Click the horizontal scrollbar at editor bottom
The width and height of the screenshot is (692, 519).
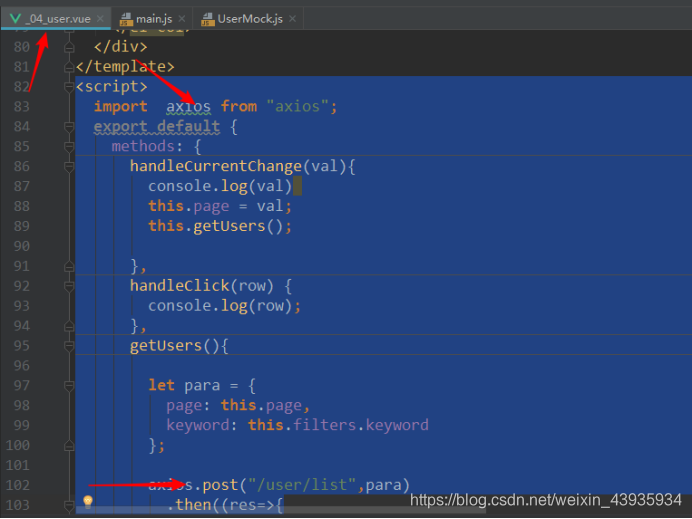(280, 511)
